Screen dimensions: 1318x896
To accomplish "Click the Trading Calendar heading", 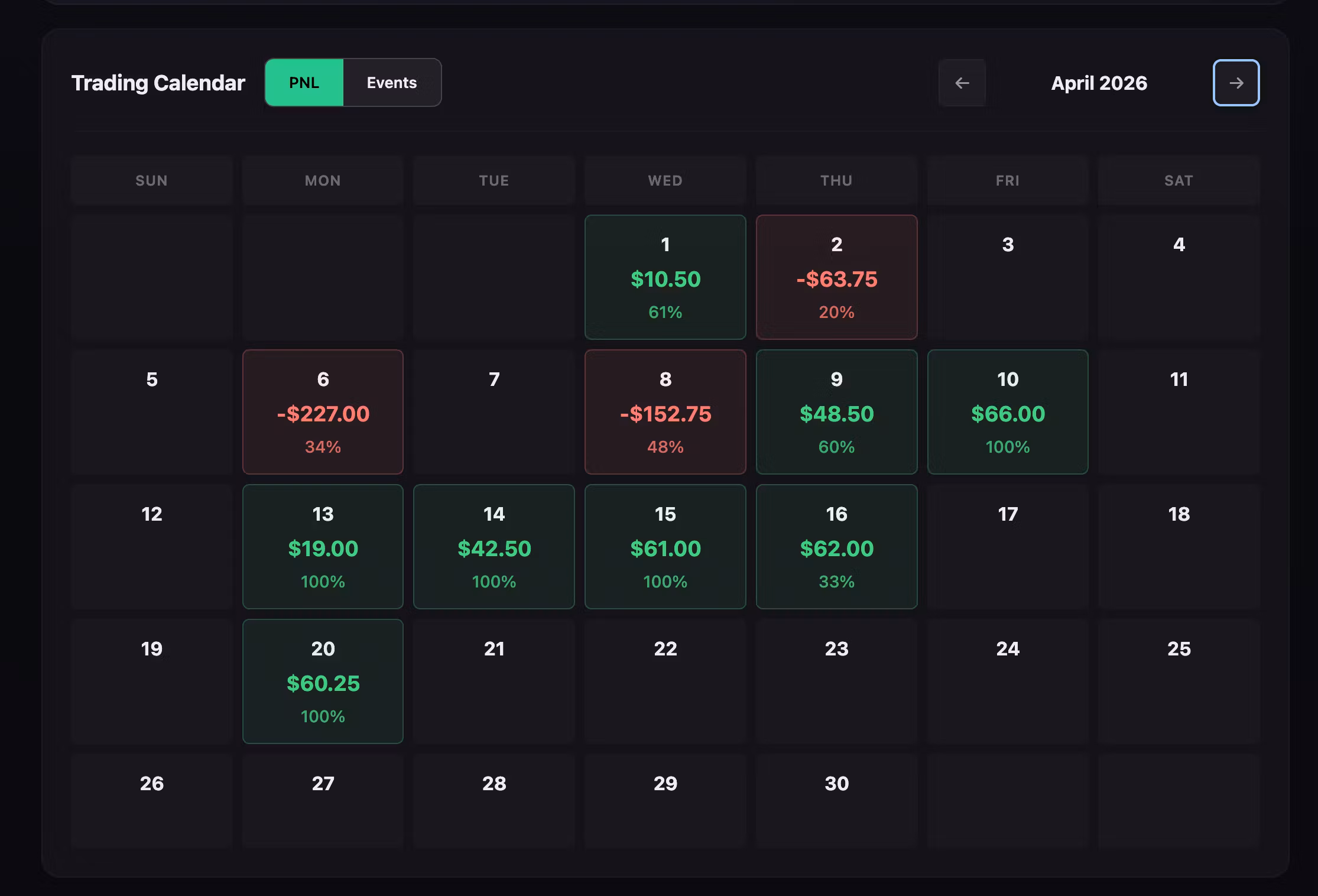I will (x=158, y=83).
